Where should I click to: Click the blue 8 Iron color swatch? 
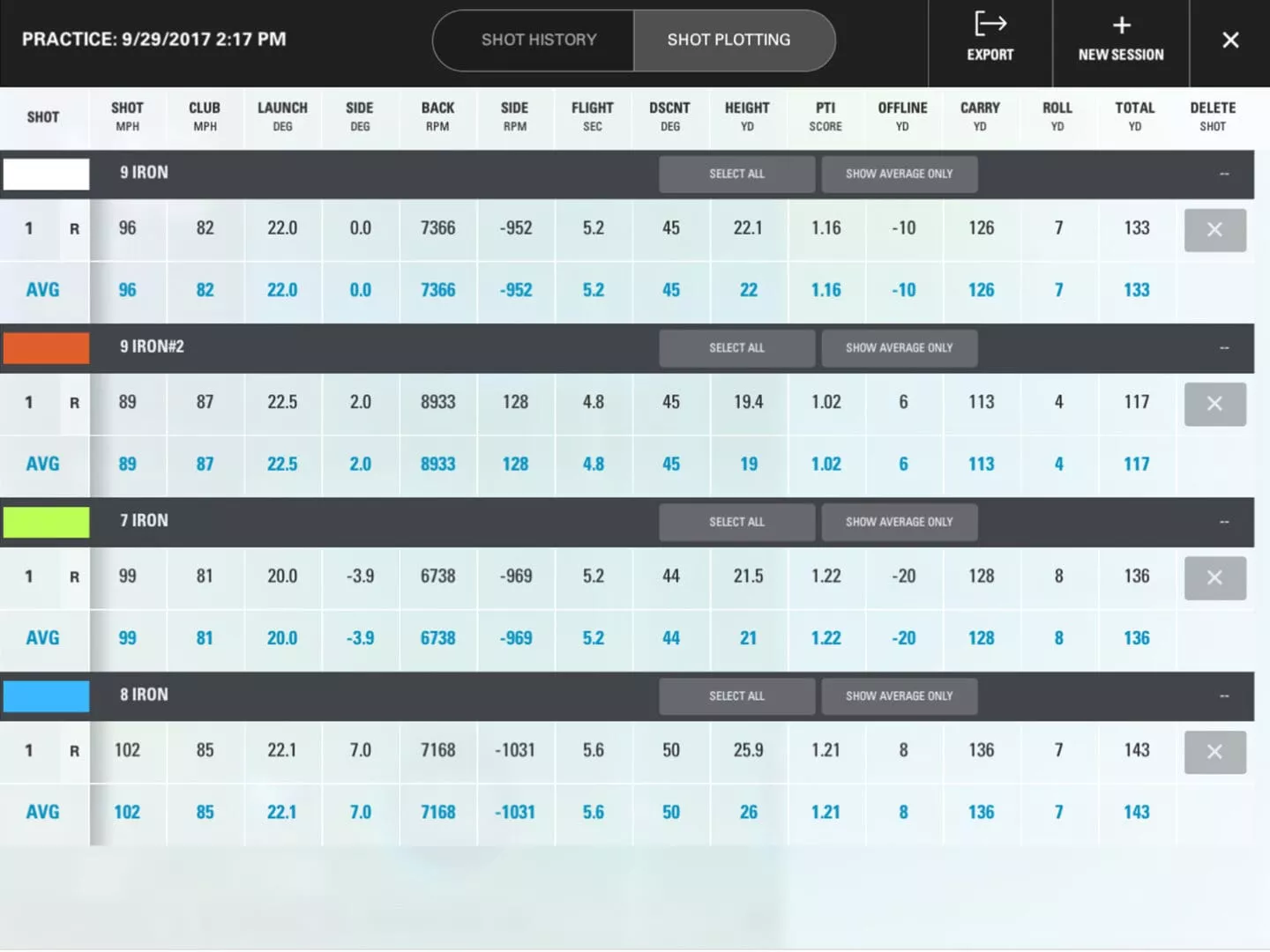pyautogui.click(x=46, y=696)
